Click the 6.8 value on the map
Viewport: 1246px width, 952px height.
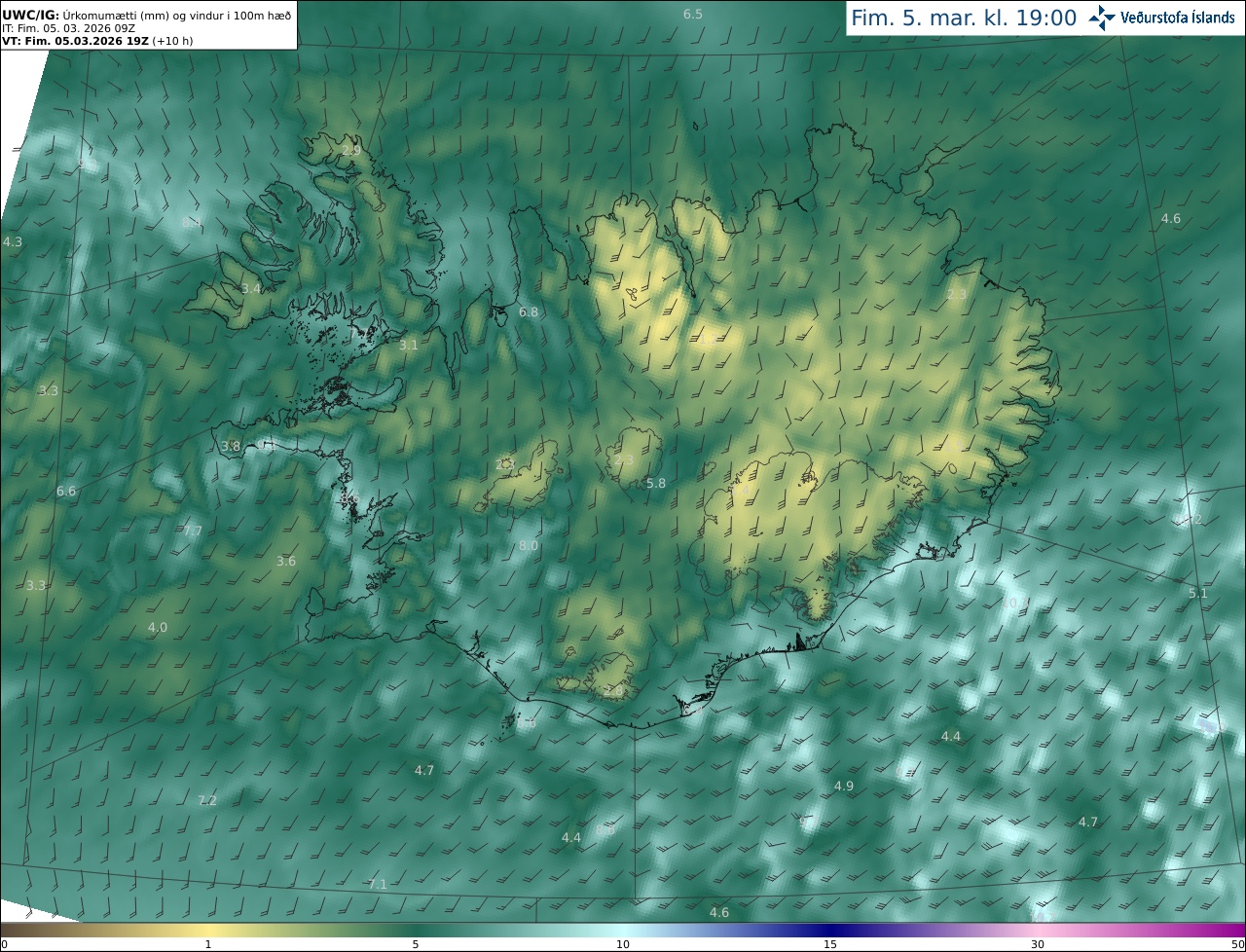click(x=529, y=312)
